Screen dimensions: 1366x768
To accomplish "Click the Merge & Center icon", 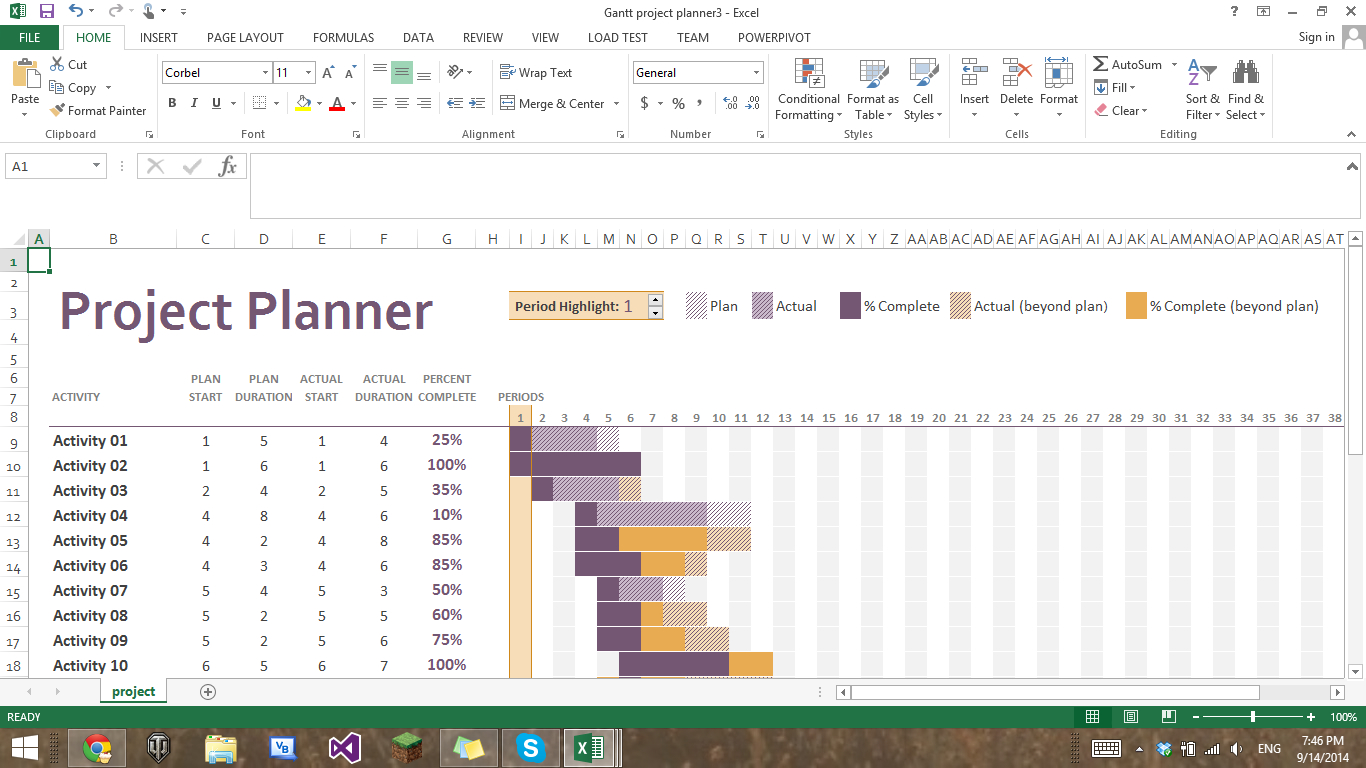I will pos(507,103).
